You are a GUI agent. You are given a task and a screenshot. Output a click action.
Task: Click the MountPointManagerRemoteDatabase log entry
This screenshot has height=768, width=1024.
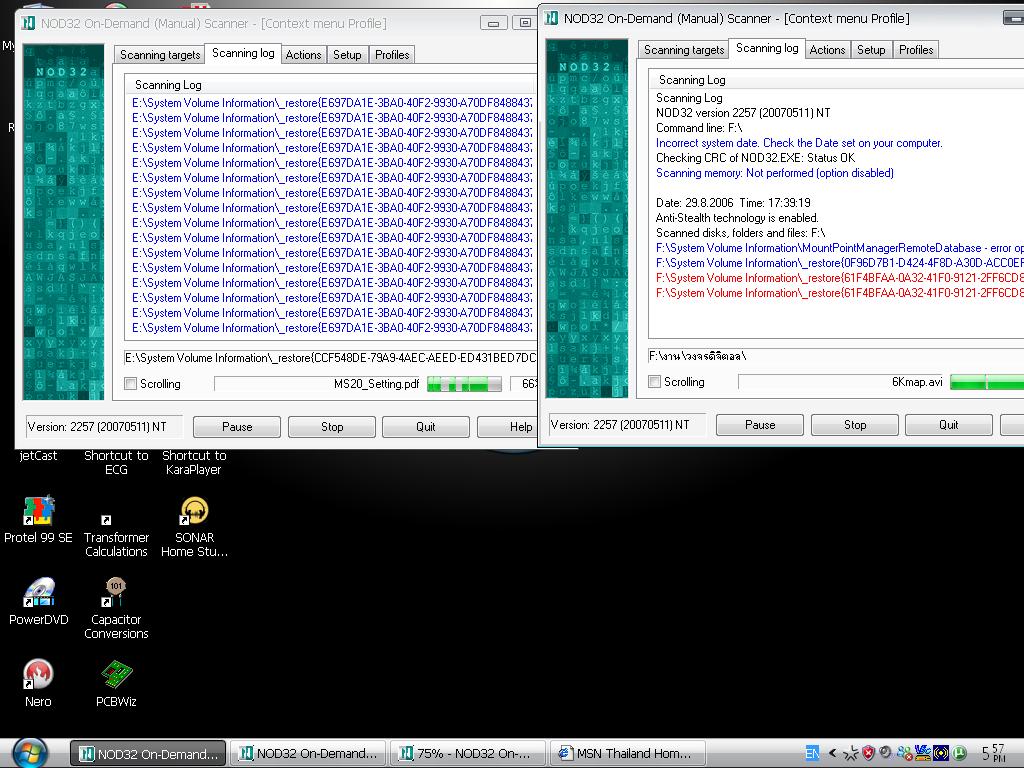(x=840, y=248)
